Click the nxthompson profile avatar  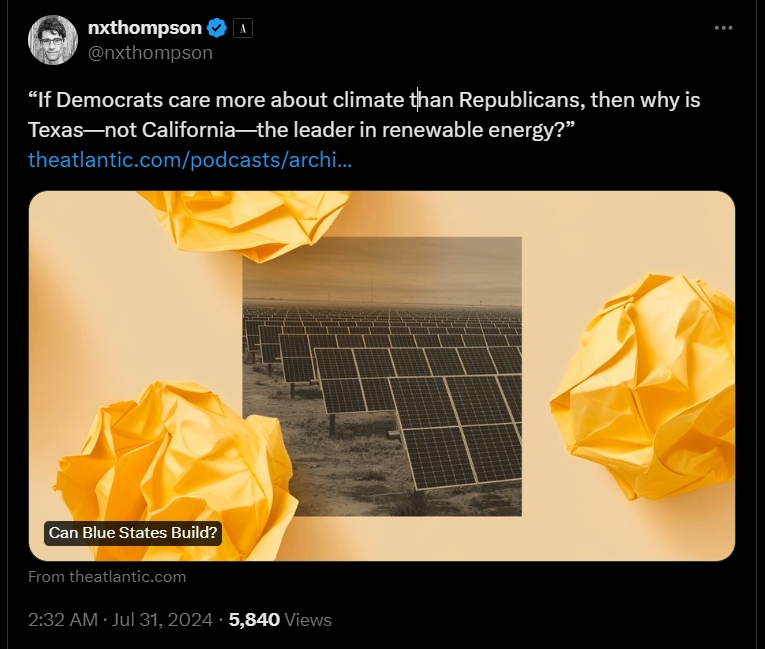(x=54, y=40)
